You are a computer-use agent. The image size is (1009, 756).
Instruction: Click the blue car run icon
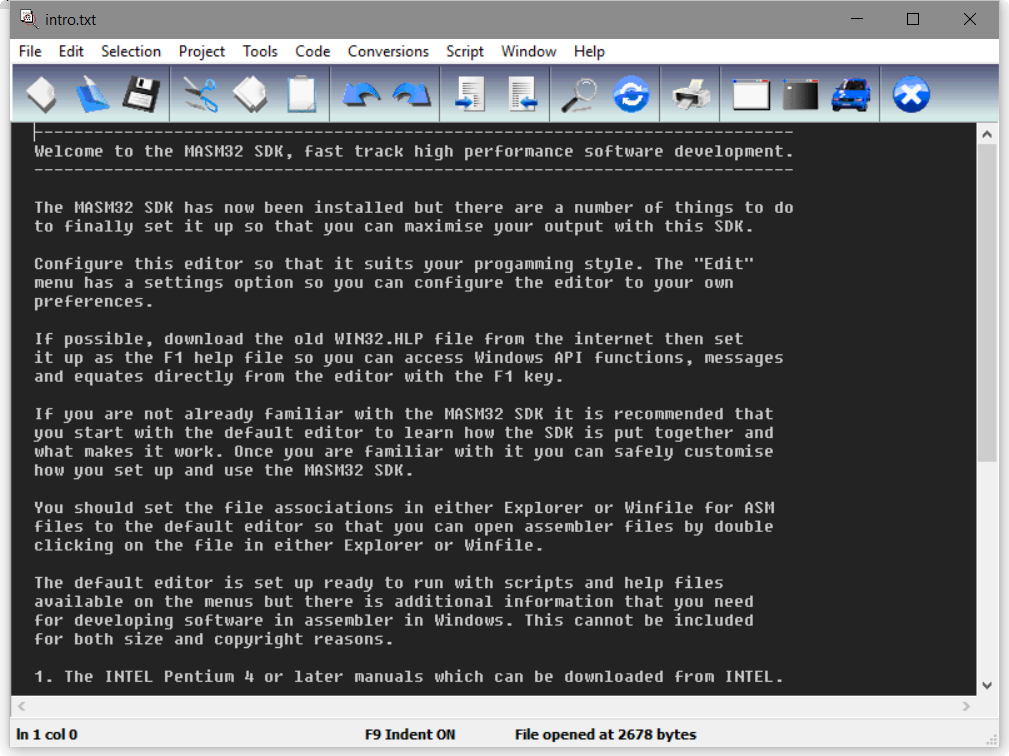click(x=851, y=95)
